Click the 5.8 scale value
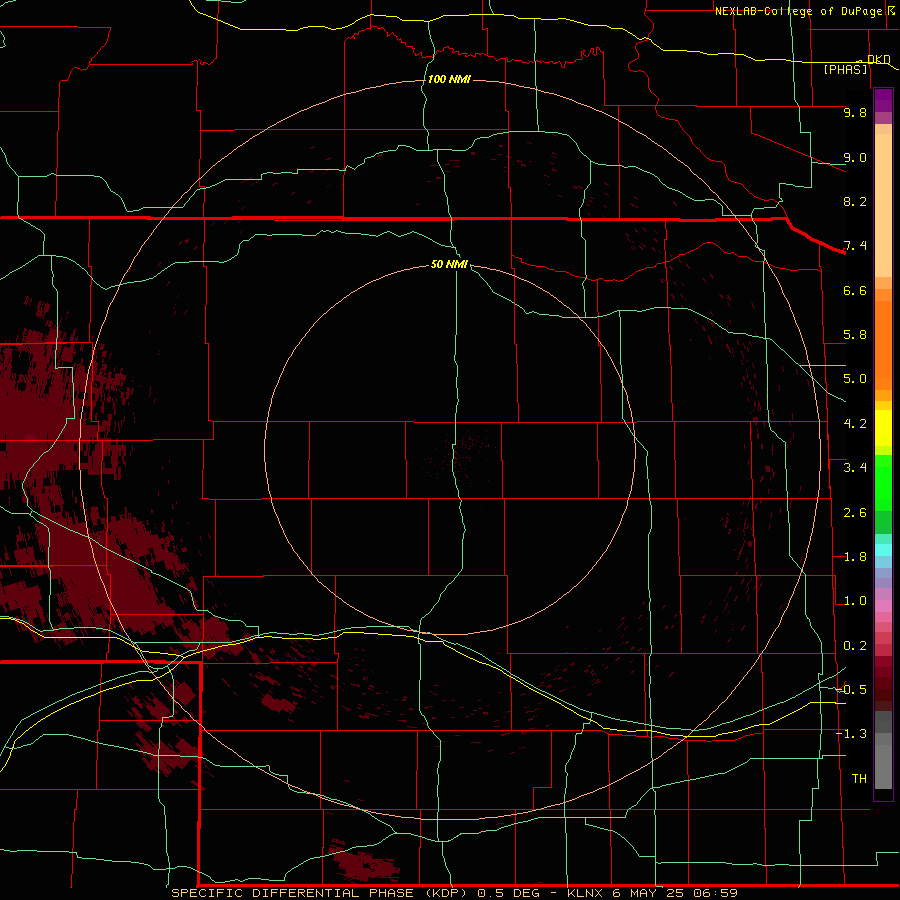The height and width of the screenshot is (900, 900). tap(855, 335)
